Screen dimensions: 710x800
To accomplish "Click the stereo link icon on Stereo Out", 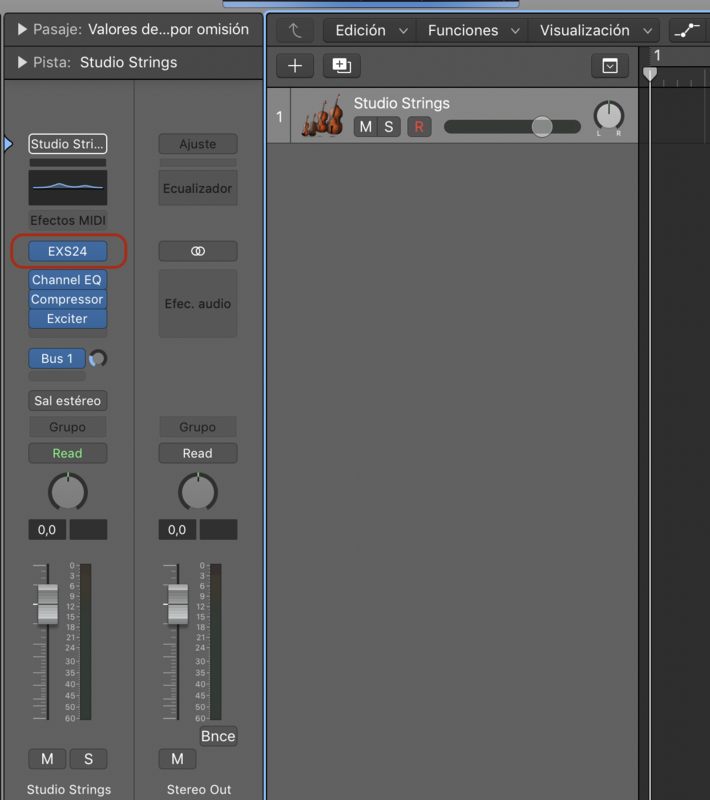I will point(198,251).
